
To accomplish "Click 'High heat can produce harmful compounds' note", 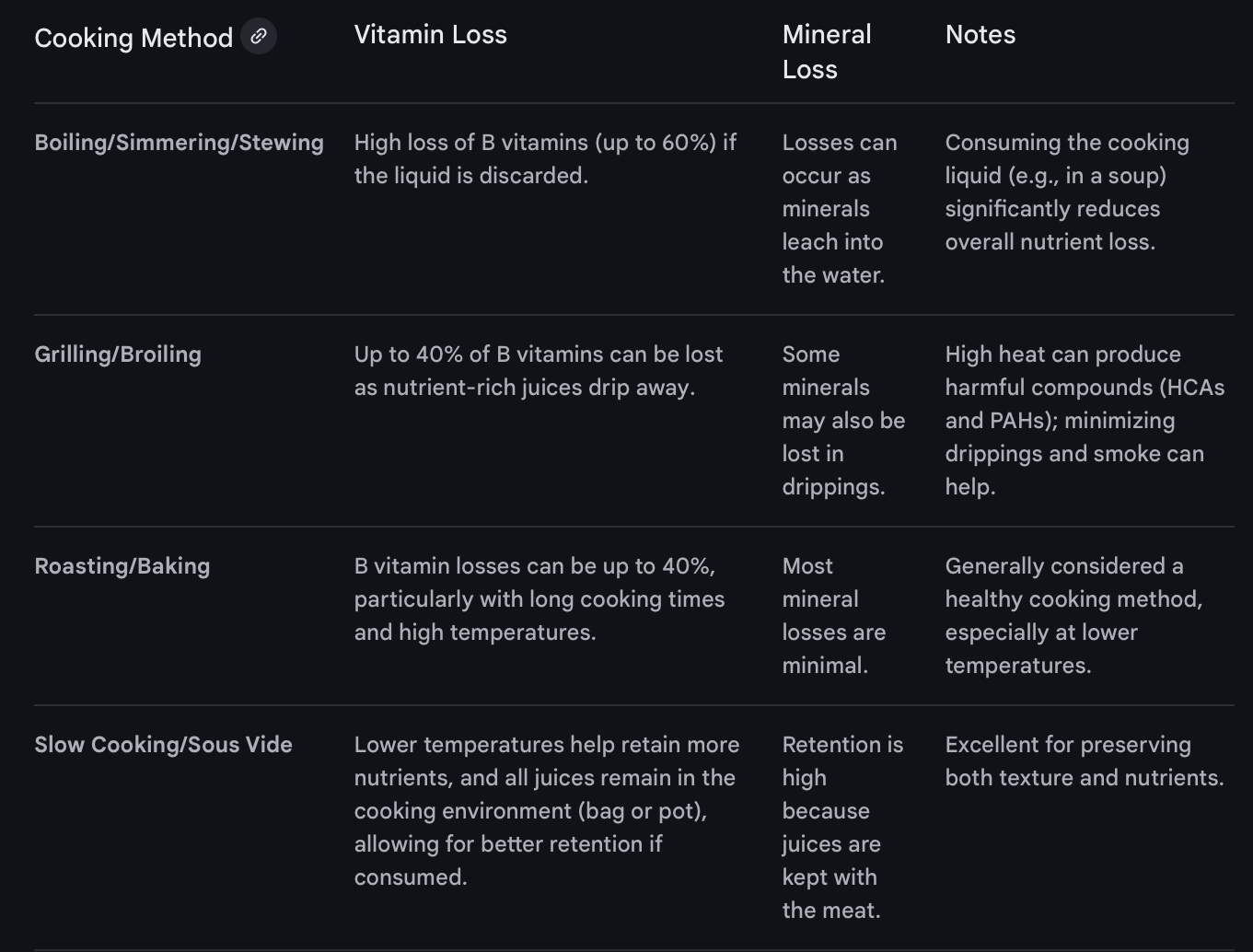I will pos(1084,421).
